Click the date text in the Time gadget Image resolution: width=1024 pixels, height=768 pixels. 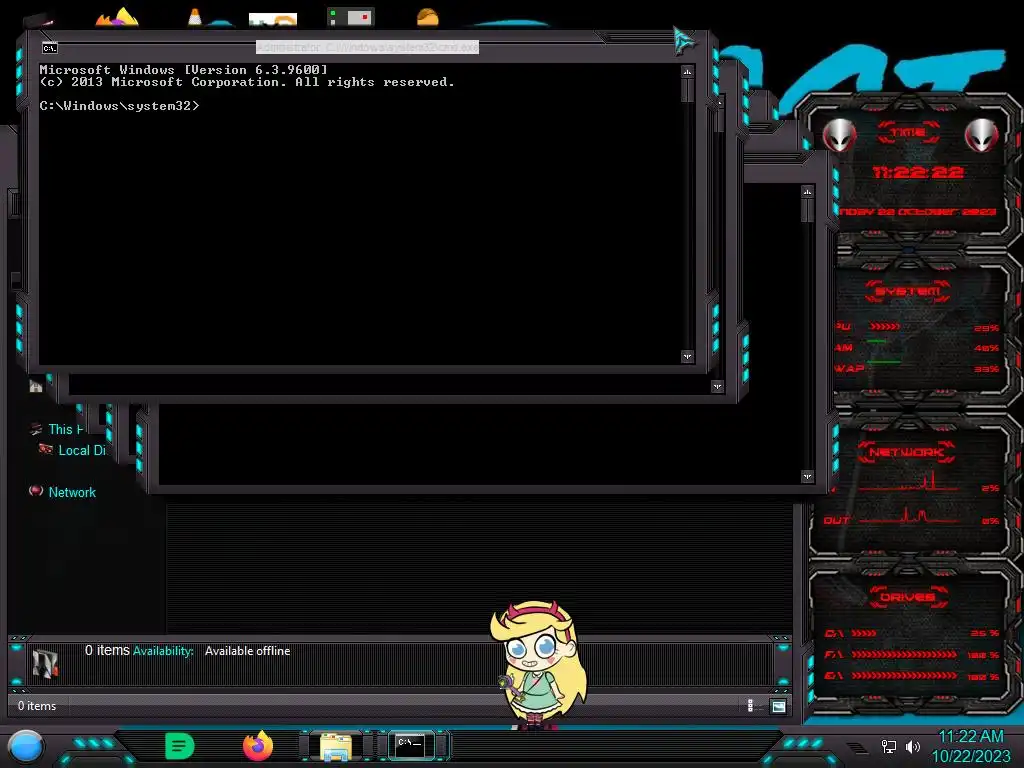tap(917, 212)
